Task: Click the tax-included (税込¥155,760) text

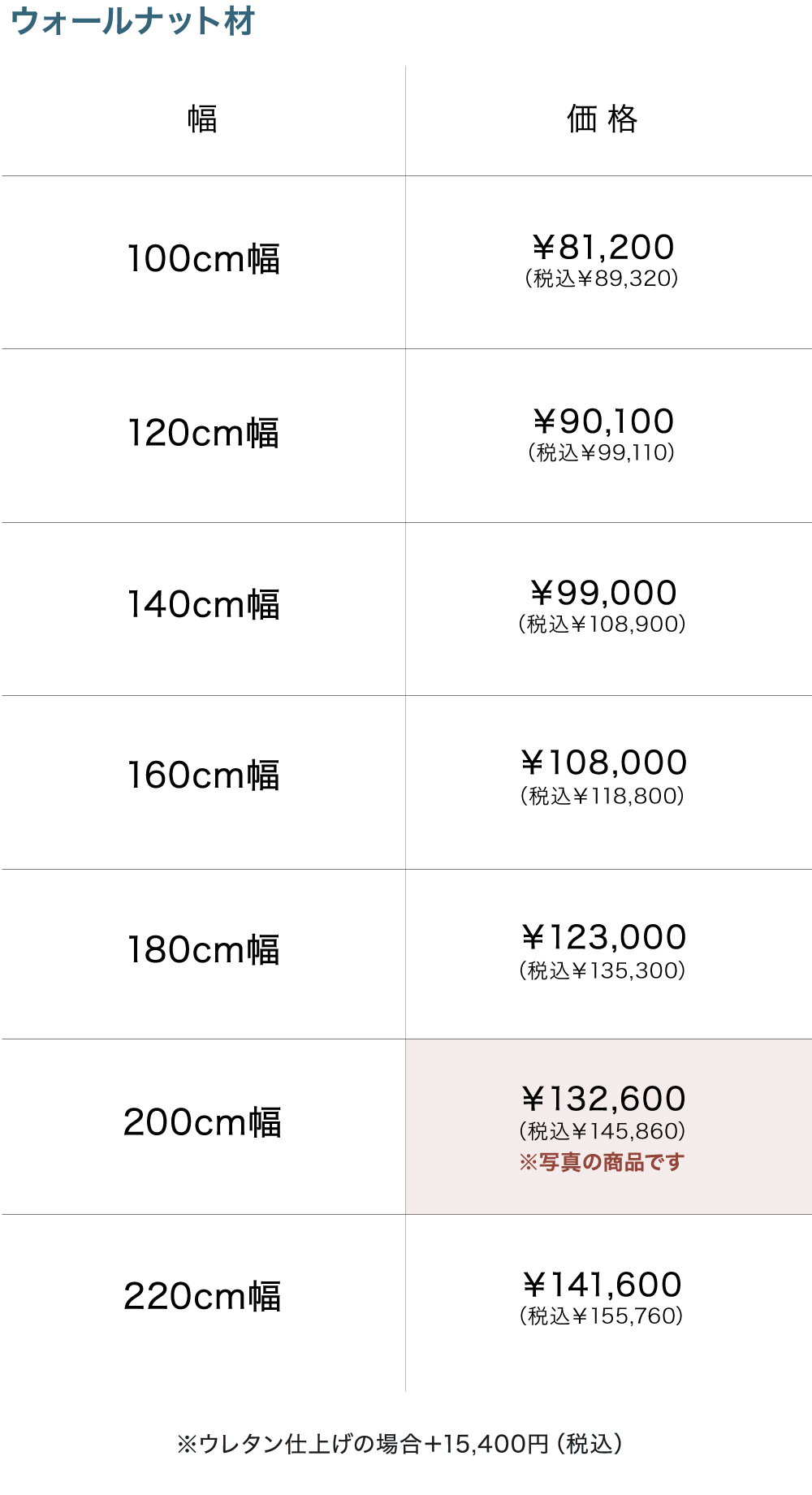Action: (602, 1316)
